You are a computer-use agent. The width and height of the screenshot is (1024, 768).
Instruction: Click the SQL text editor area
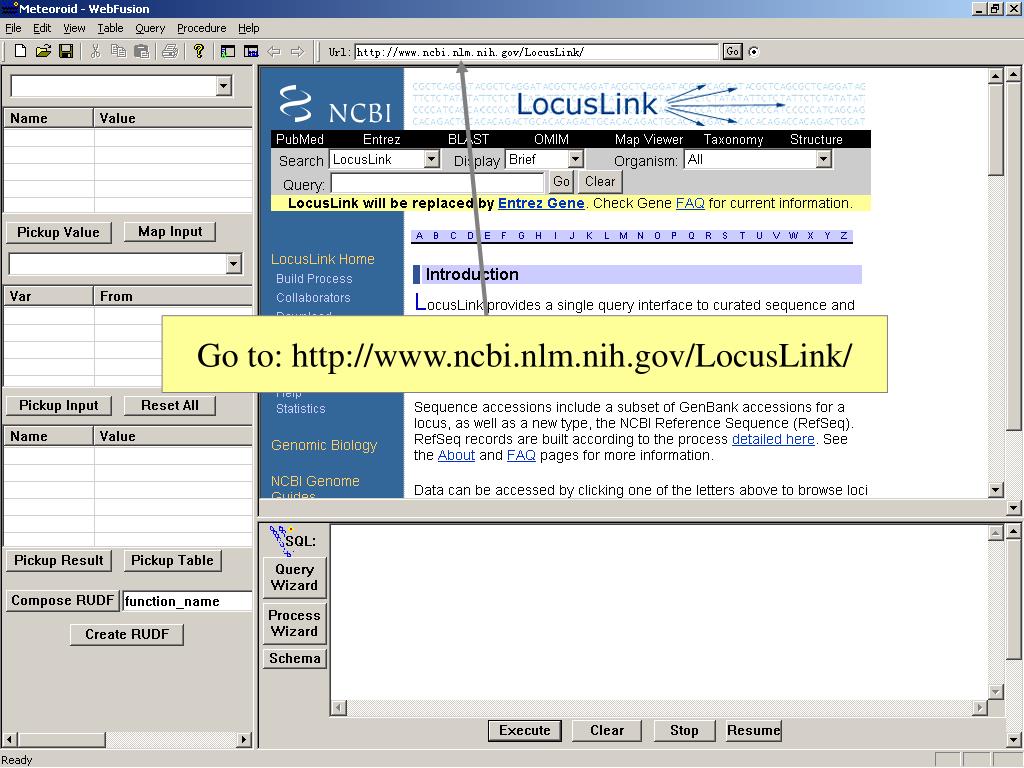pyautogui.click(x=658, y=613)
